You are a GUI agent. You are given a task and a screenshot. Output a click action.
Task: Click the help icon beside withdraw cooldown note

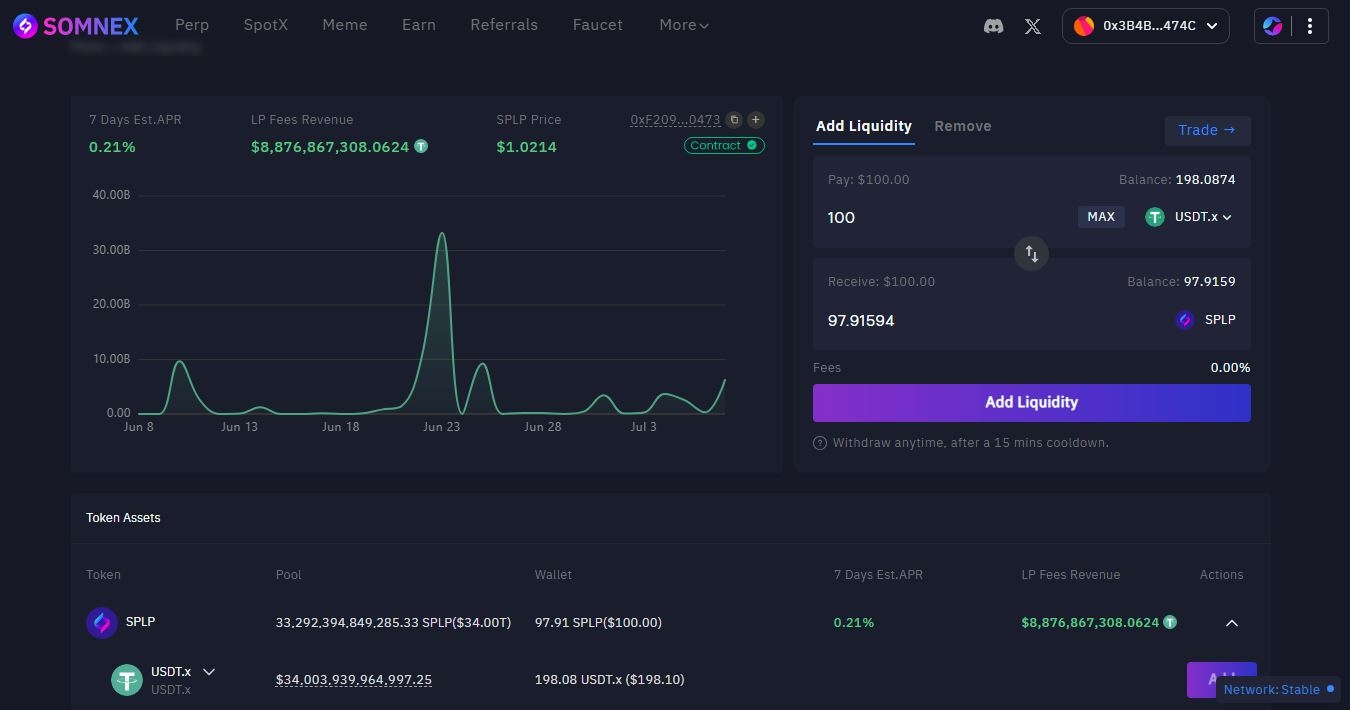[820, 443]
